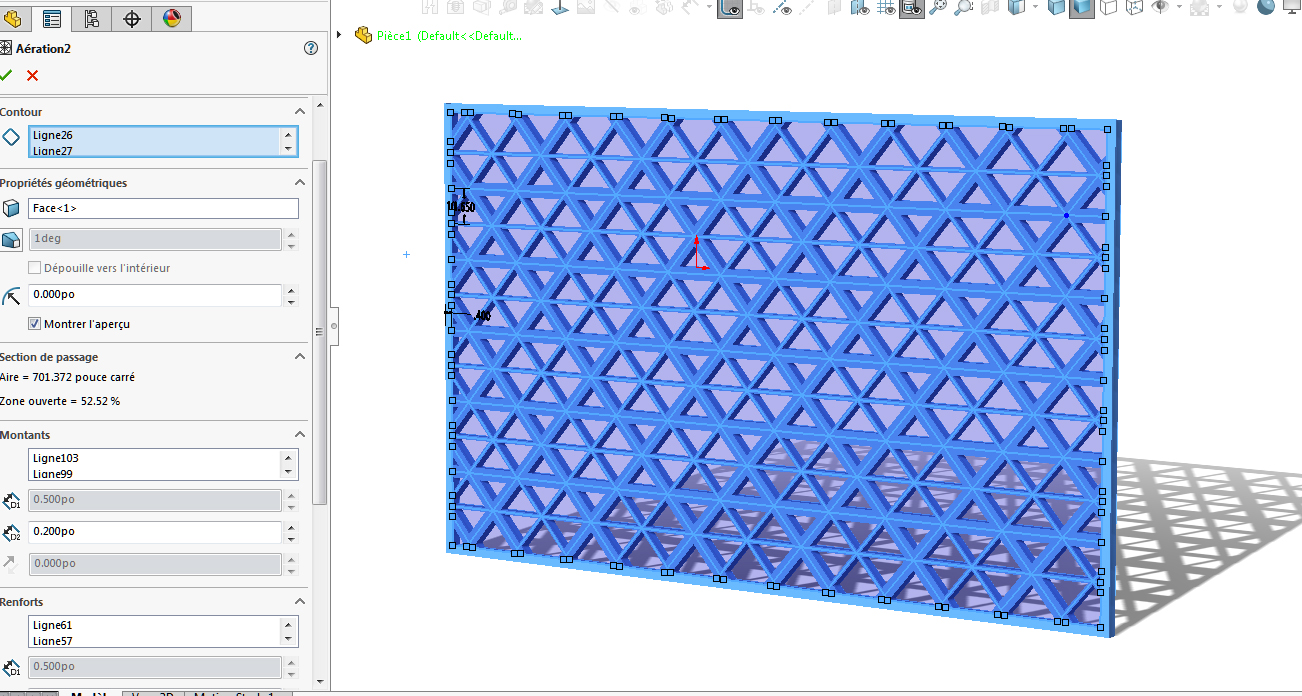This screenshot has height=696, width=1302.
Task: Select Ligne26 in the Contour list
Action: [x=53, y=135]
